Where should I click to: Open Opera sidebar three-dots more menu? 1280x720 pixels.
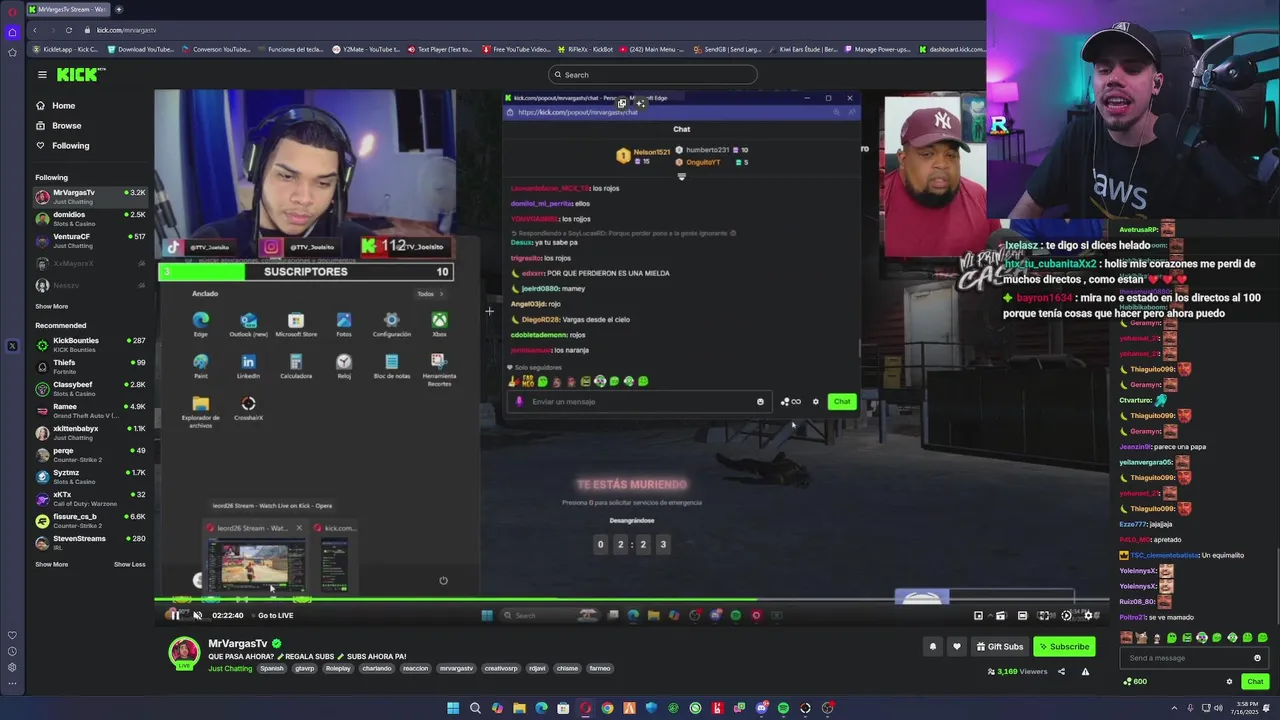[12, 685]
